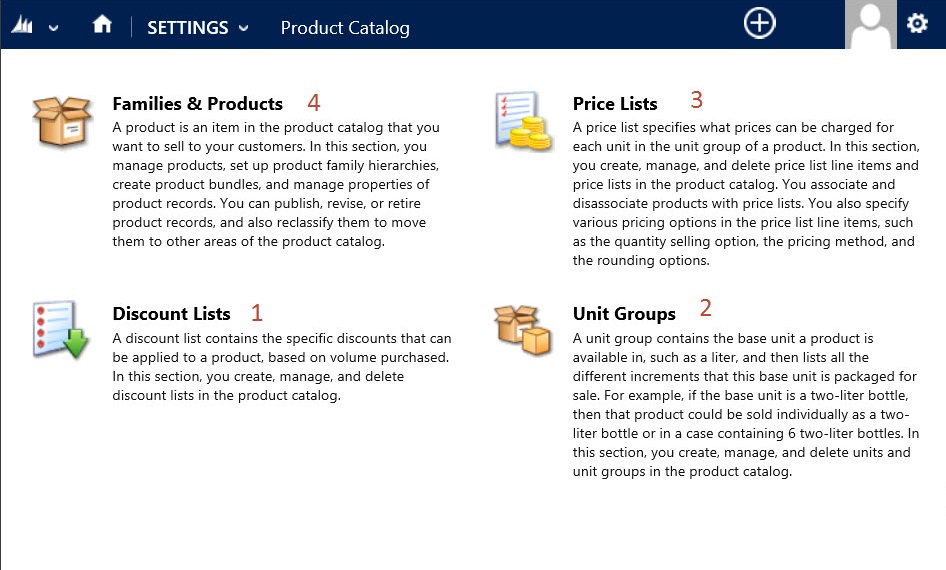Open the Price Lists heading link
946x570 pixels.
(615, 104)
